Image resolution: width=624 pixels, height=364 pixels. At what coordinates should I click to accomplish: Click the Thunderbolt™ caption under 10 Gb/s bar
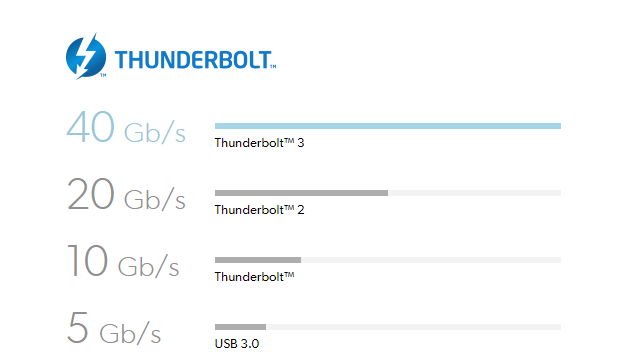point(255,276)
